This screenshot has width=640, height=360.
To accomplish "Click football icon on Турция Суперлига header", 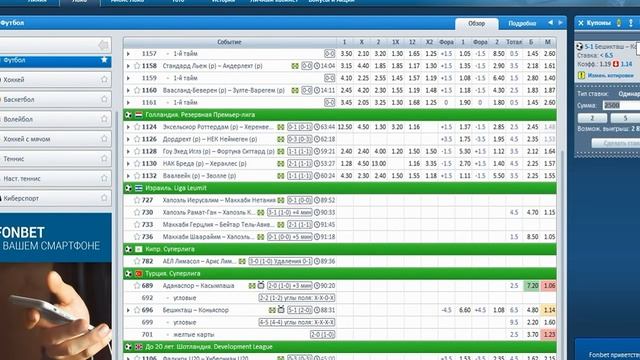I will click(129, 273).
